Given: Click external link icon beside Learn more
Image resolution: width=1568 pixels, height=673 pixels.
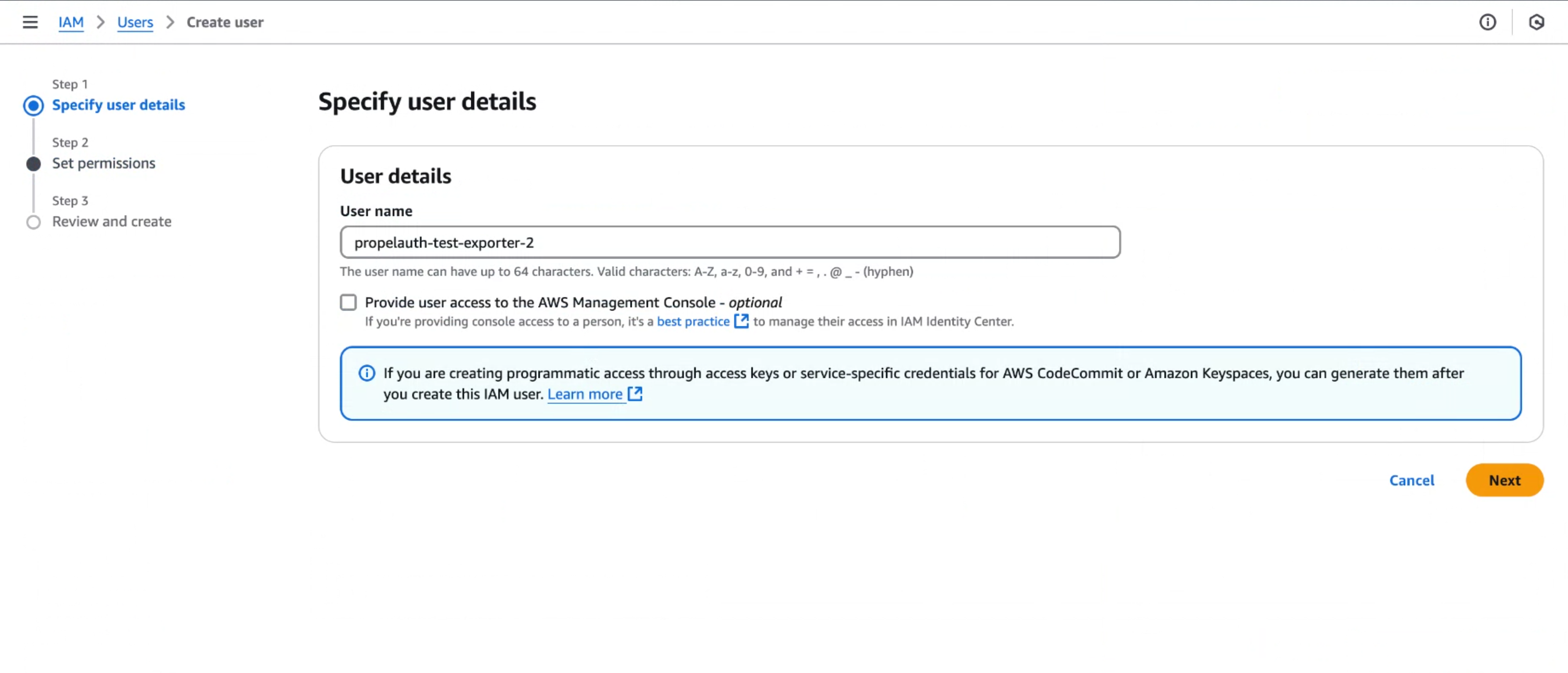Looking at the screenshot, I should (635, 394).
